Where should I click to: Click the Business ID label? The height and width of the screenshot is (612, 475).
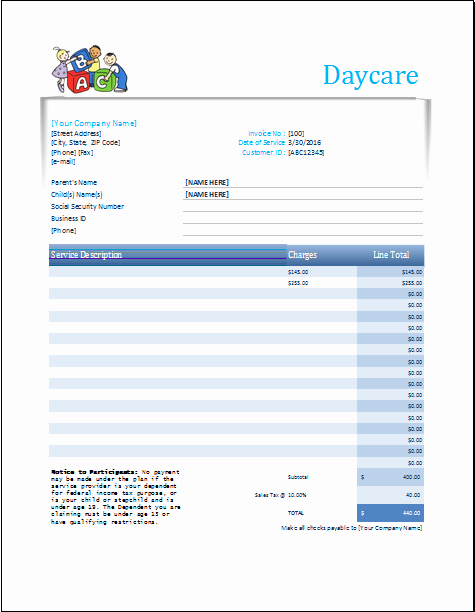point(68,219)
